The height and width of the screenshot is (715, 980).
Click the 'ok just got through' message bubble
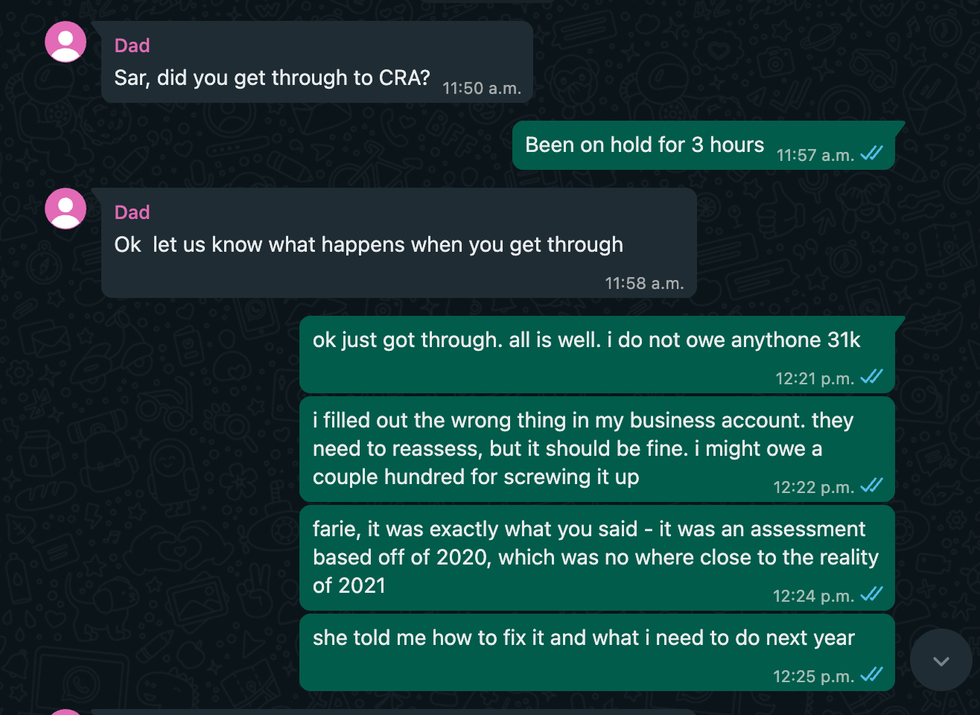586,340
